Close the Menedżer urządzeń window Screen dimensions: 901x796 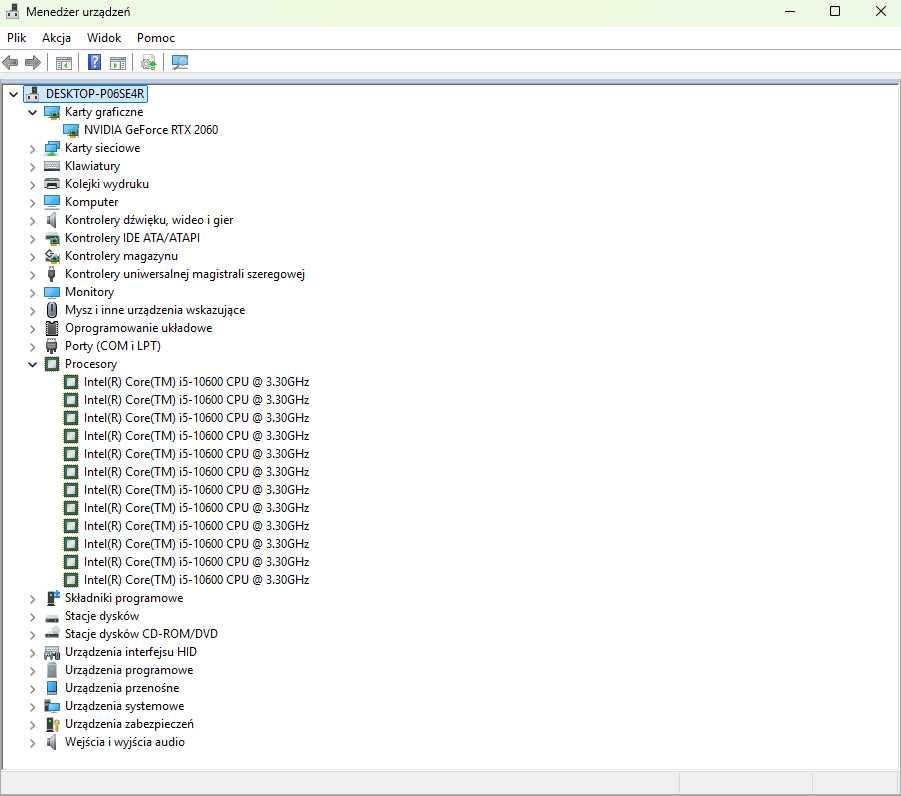[880, 11]
